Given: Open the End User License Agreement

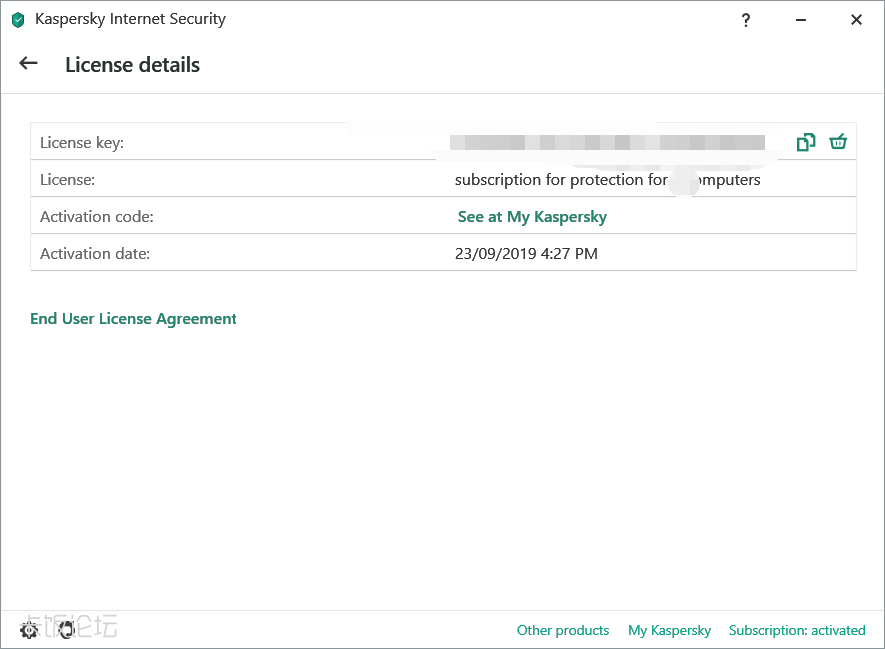Looking at the screenshot, I should point(133,319).
